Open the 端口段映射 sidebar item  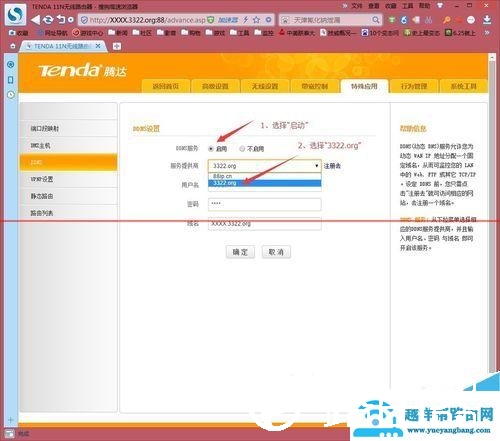[69, 128]
